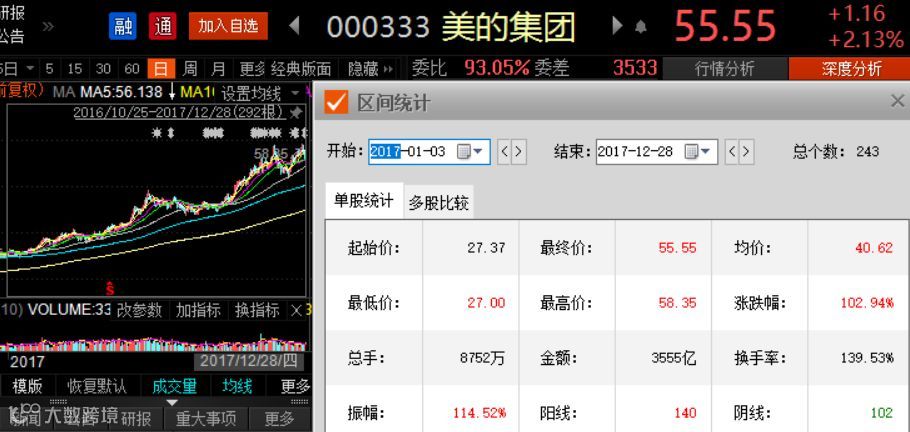Click the 均价 value 40.62
910x432 pixels.
(x=873, y=248)
